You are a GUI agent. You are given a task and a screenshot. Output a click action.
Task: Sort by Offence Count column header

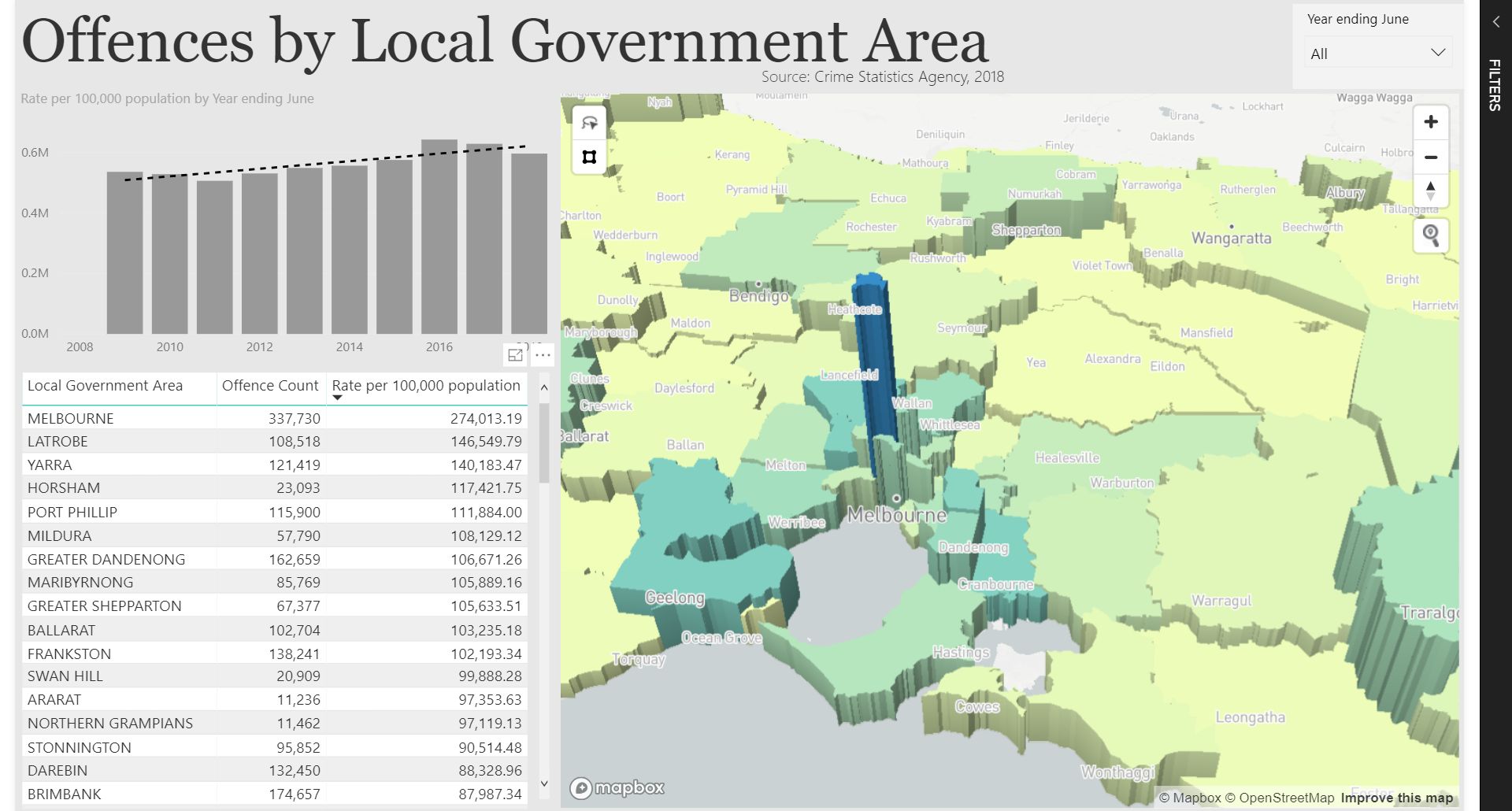click(270, 386)
